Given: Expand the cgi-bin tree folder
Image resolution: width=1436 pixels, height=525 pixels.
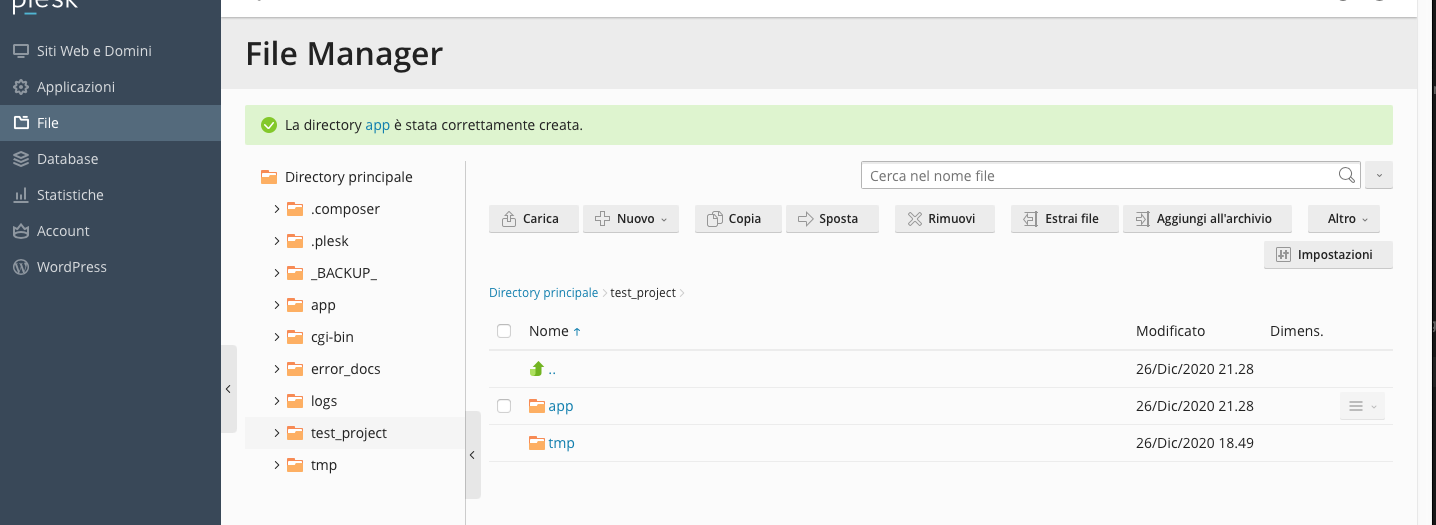Looking at the screenshot, I should (x=277, y=337).
